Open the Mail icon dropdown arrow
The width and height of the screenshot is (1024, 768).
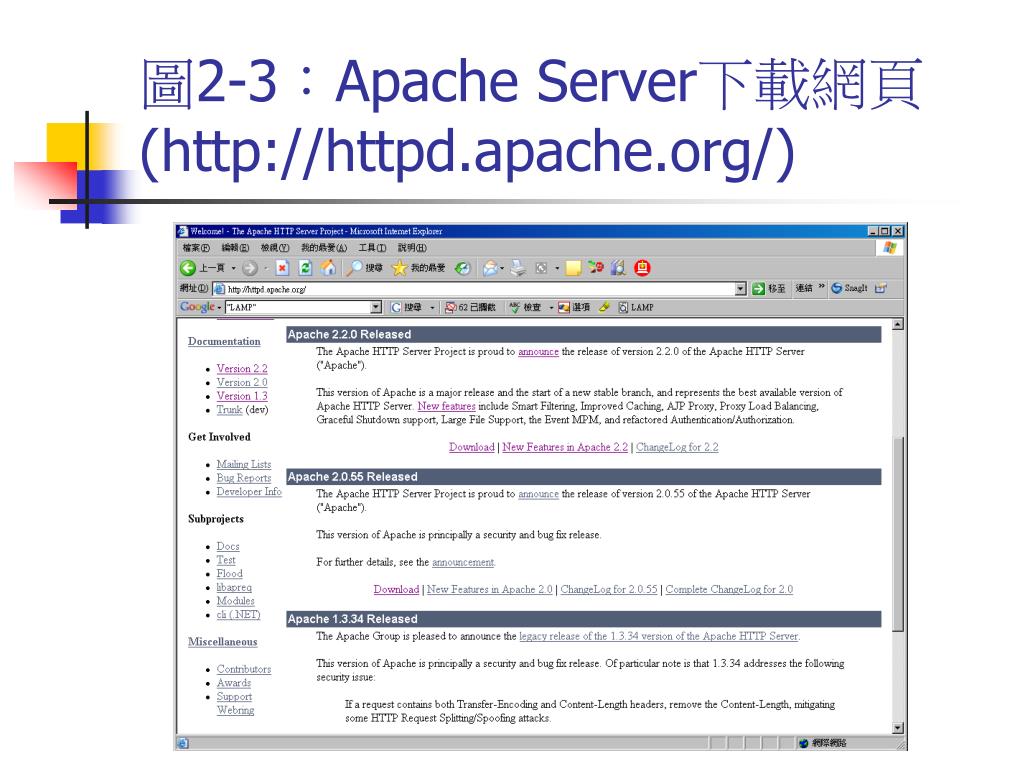pos(502,268)
